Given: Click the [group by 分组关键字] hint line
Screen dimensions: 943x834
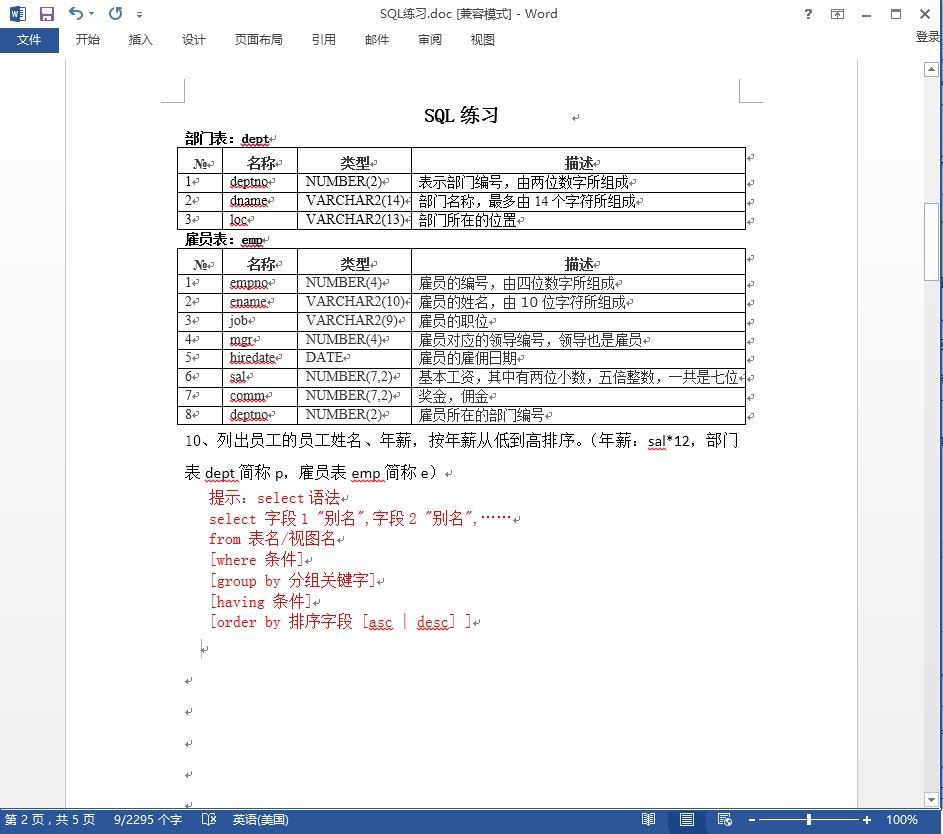Looking at the screenshot, I should point(293,581).
